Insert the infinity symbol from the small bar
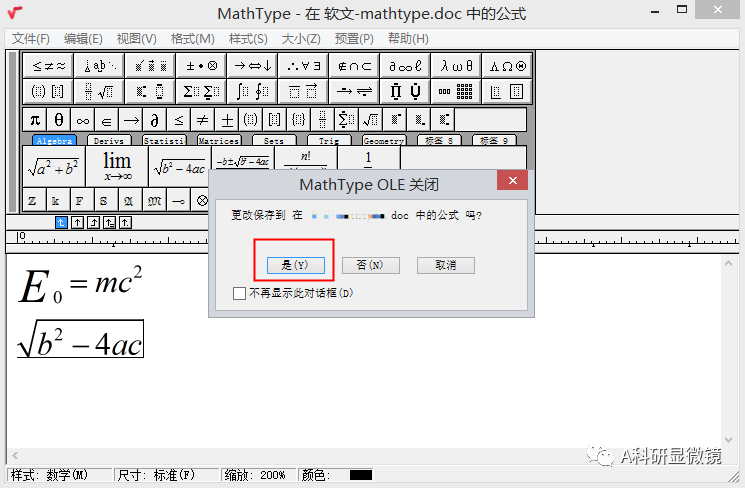The width and height of the screenshot is (745, 488). click(83, 120)
